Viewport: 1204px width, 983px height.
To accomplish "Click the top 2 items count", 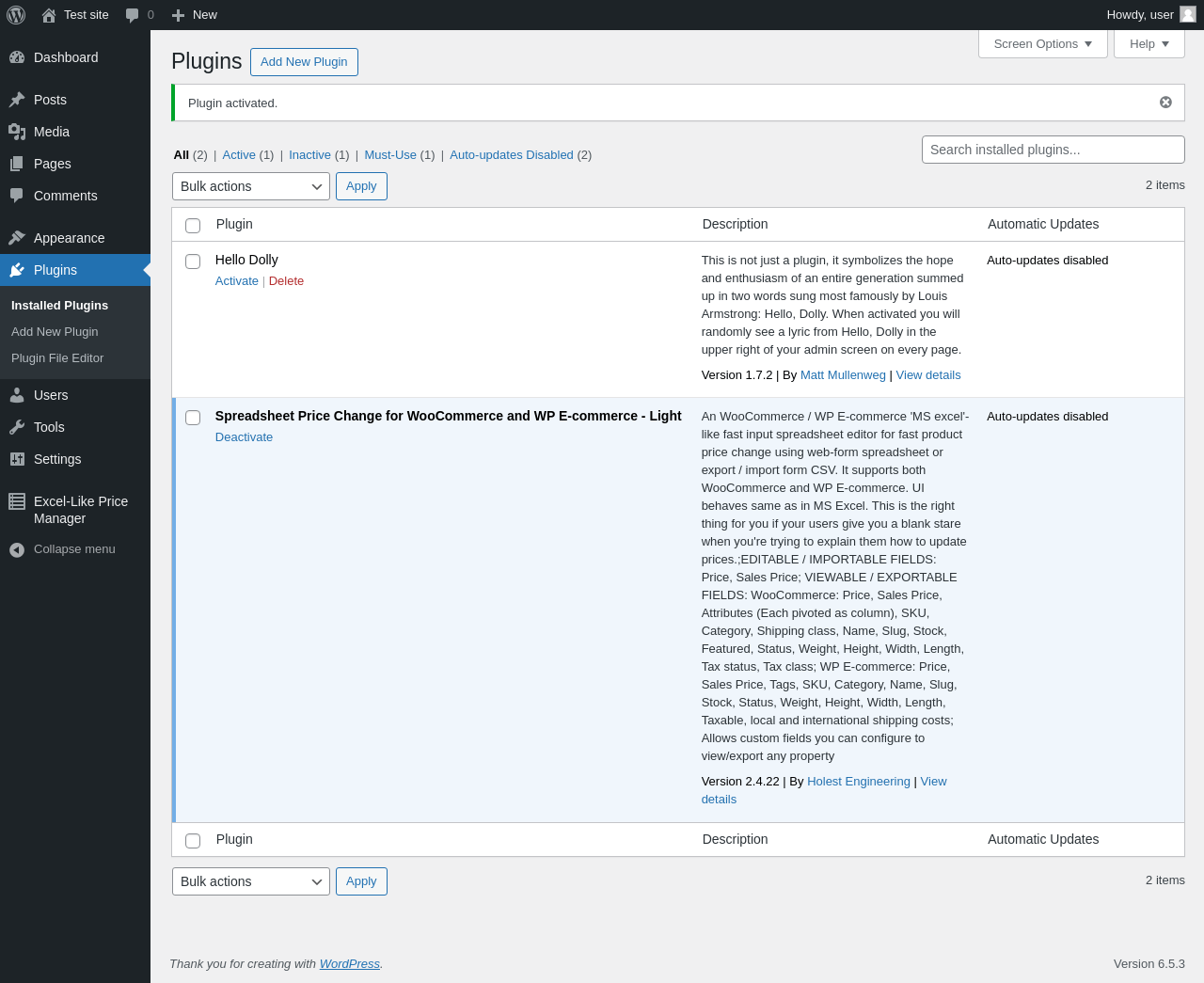I will 1165,185.
